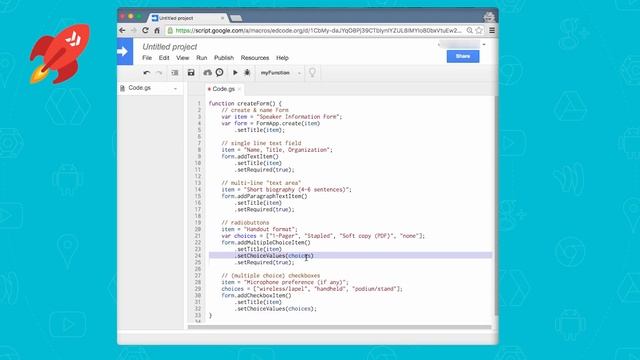Click the Indent code toolbar icon
This screenshot has height=360, width=640.
tap(175, 73)
